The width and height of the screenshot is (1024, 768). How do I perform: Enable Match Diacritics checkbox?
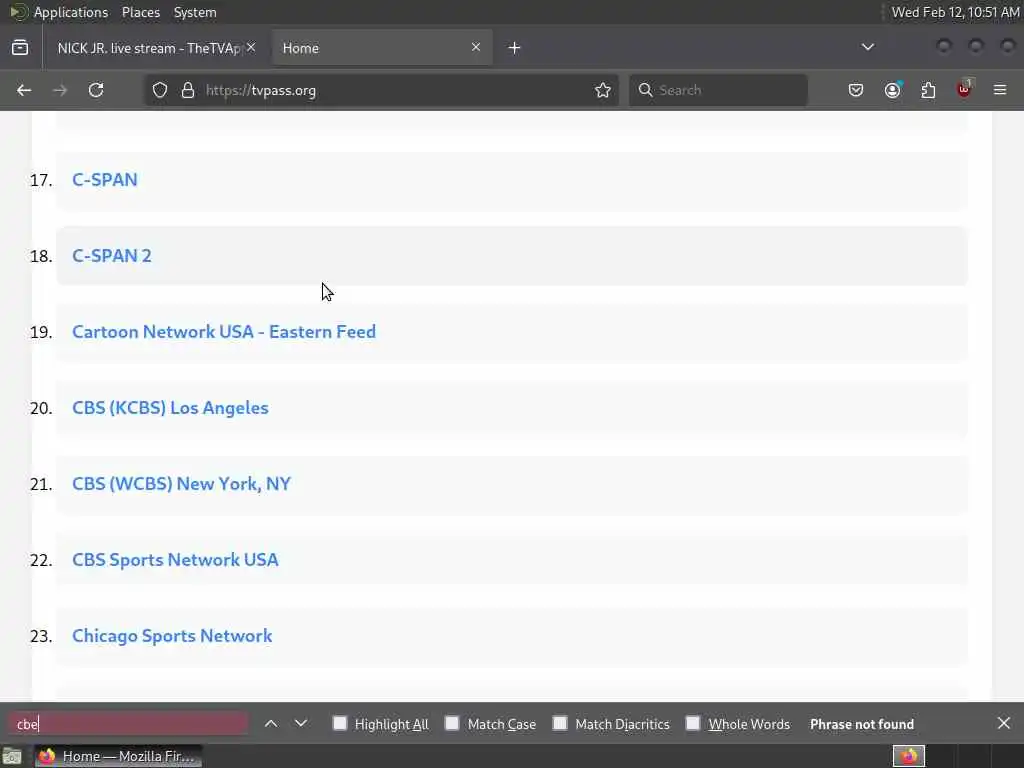560,723
